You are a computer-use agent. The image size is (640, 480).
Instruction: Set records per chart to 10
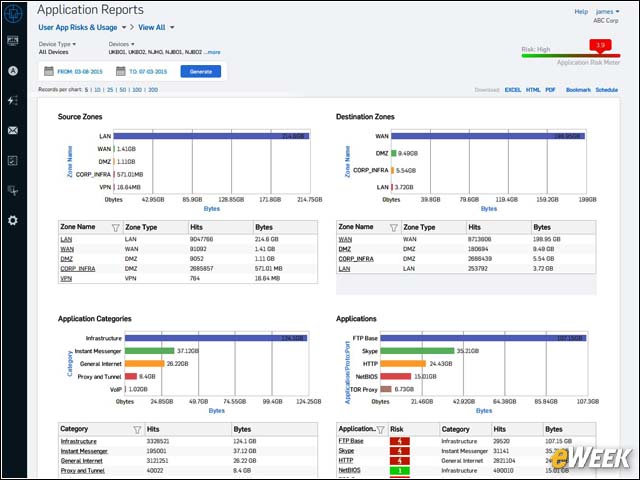98,90
